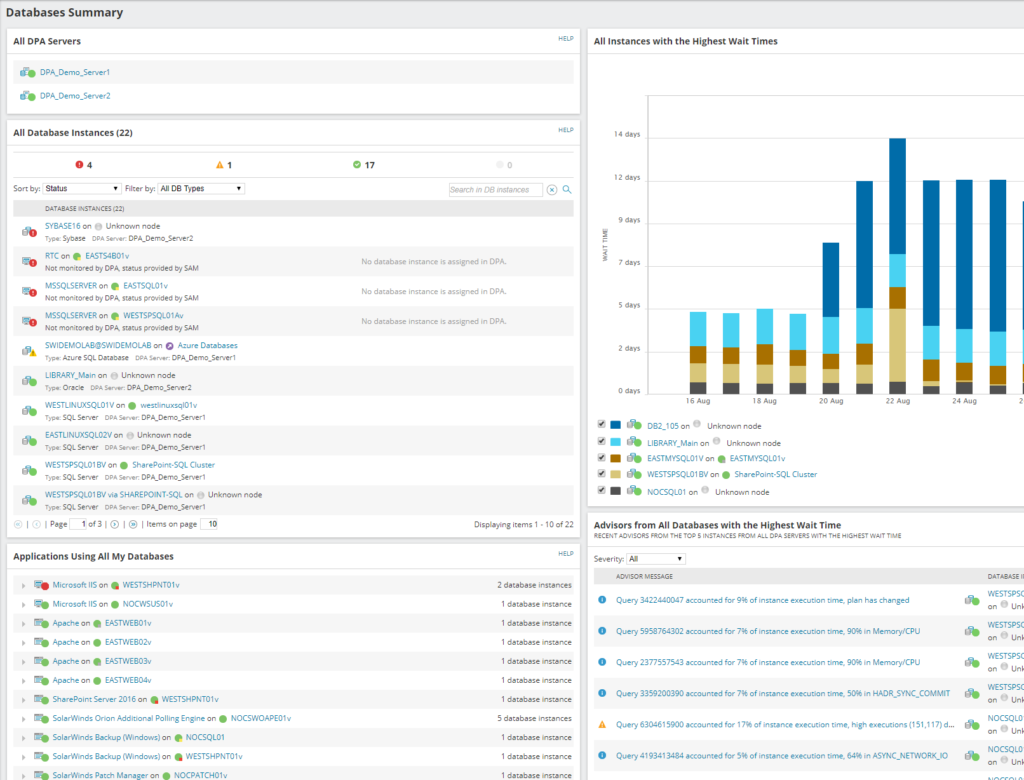The width and height of the screenshot is (1024, 780).
Task: Click the Microsoft IIS on WESTSHPNT01v application icon
Action: tap(42, 585)
